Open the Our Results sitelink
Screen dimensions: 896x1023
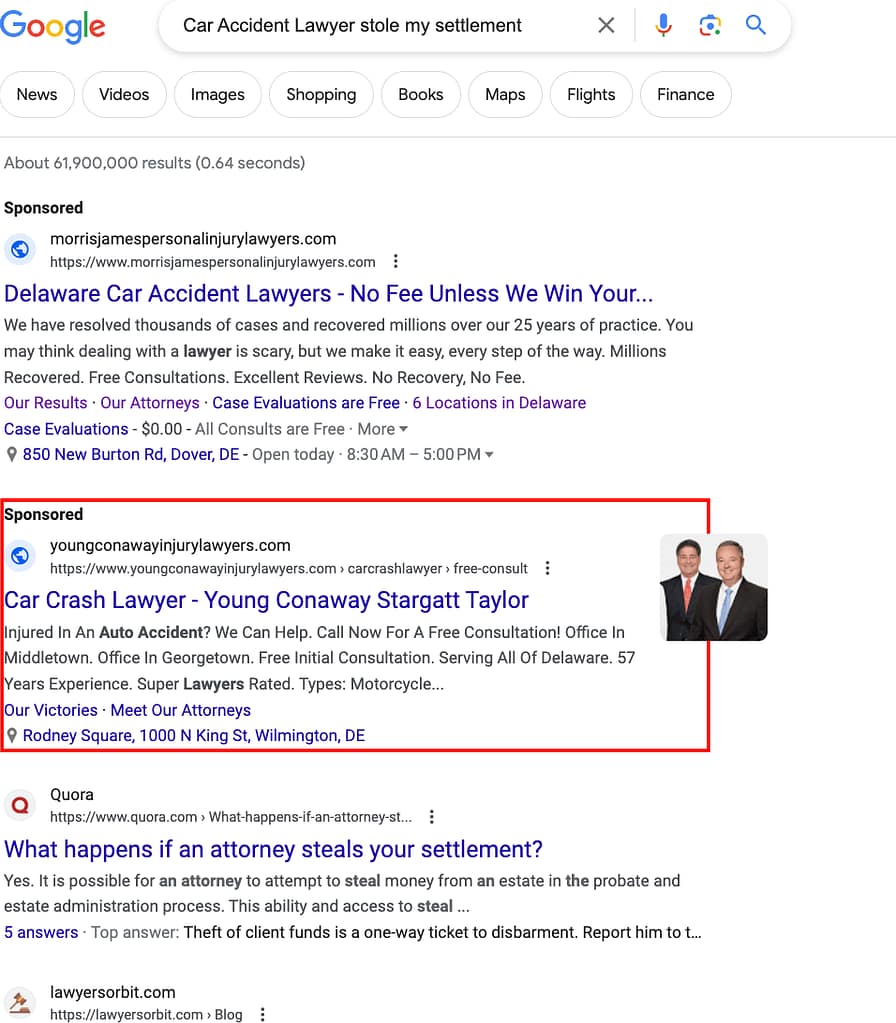point(46,403)
